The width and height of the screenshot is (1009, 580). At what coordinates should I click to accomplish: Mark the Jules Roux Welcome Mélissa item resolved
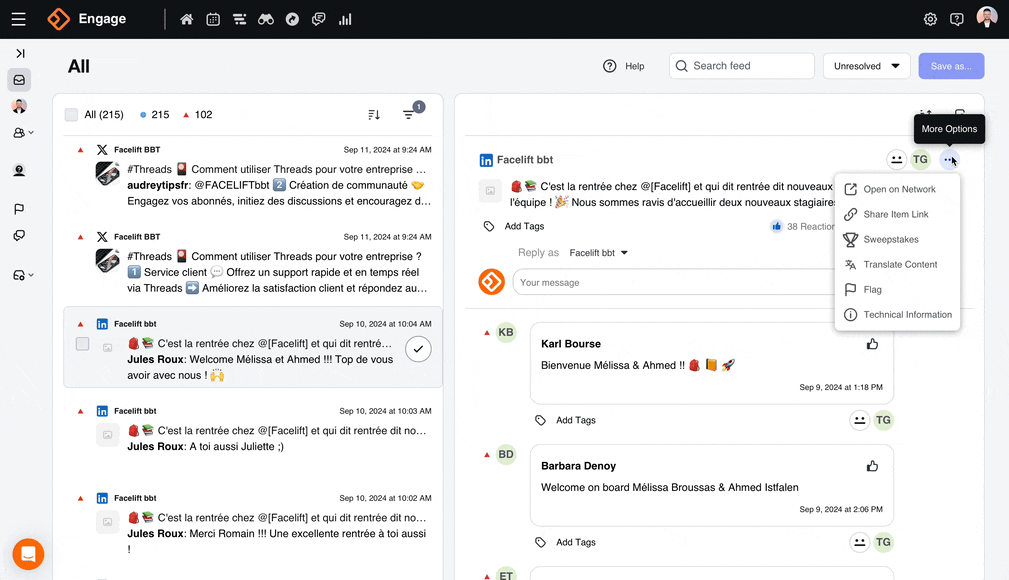[418, 349]
